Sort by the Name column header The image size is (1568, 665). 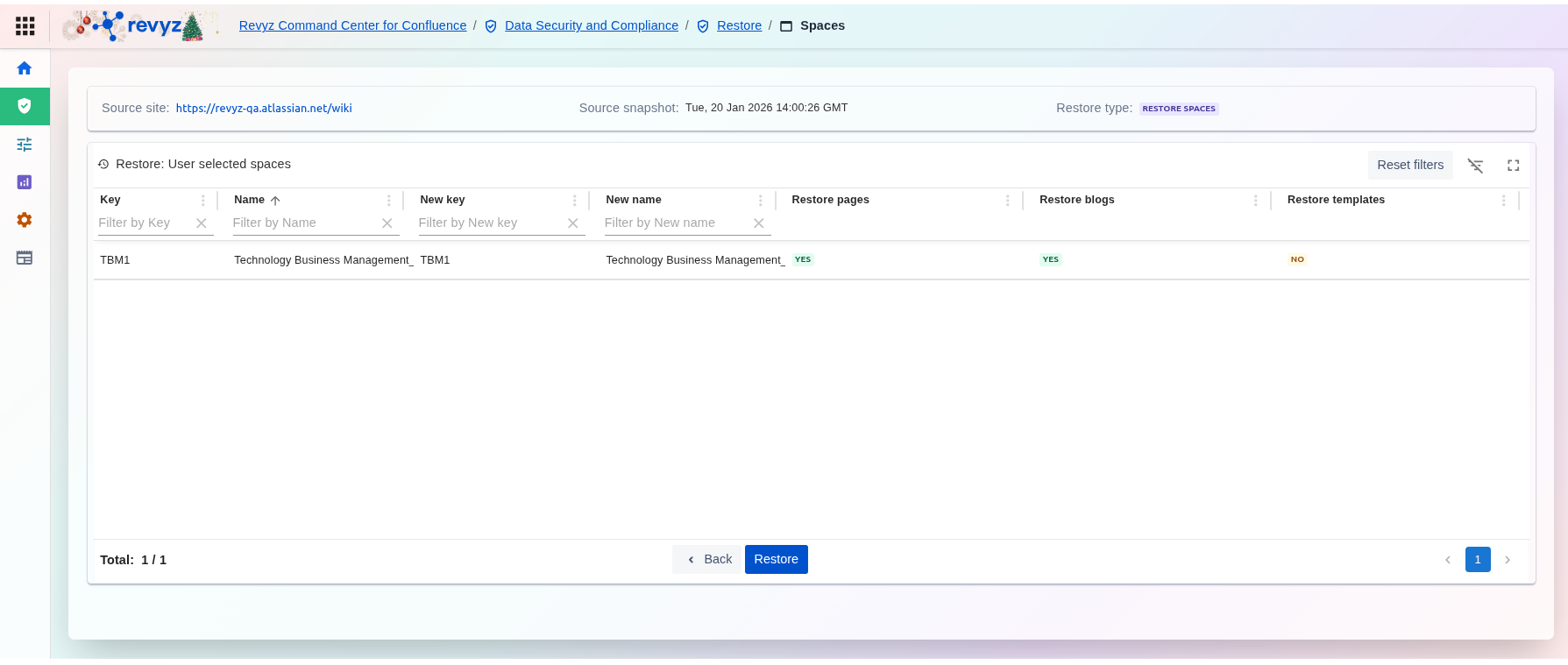250,200
